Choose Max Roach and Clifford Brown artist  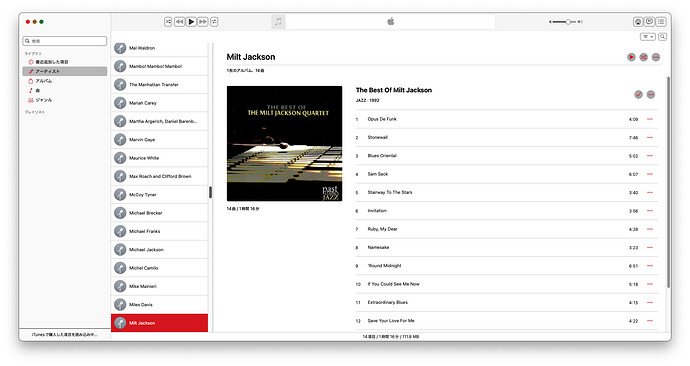[159, 176]
